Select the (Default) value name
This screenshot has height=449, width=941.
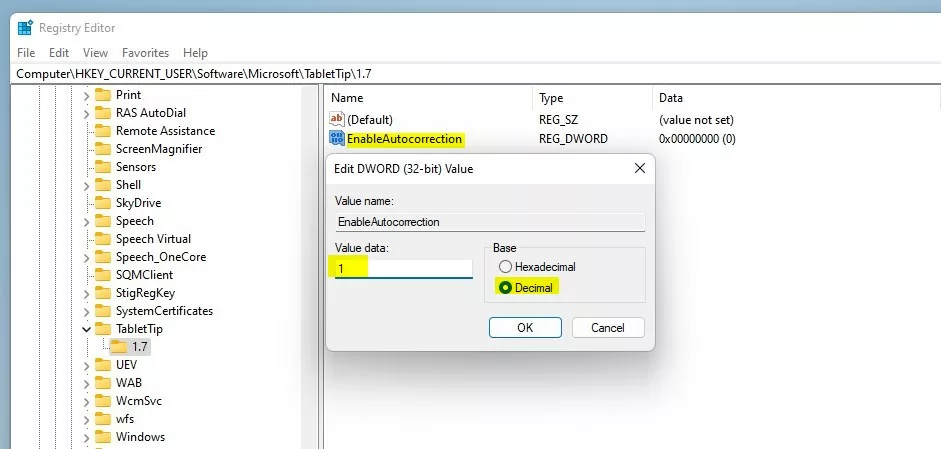pos(370,120)
